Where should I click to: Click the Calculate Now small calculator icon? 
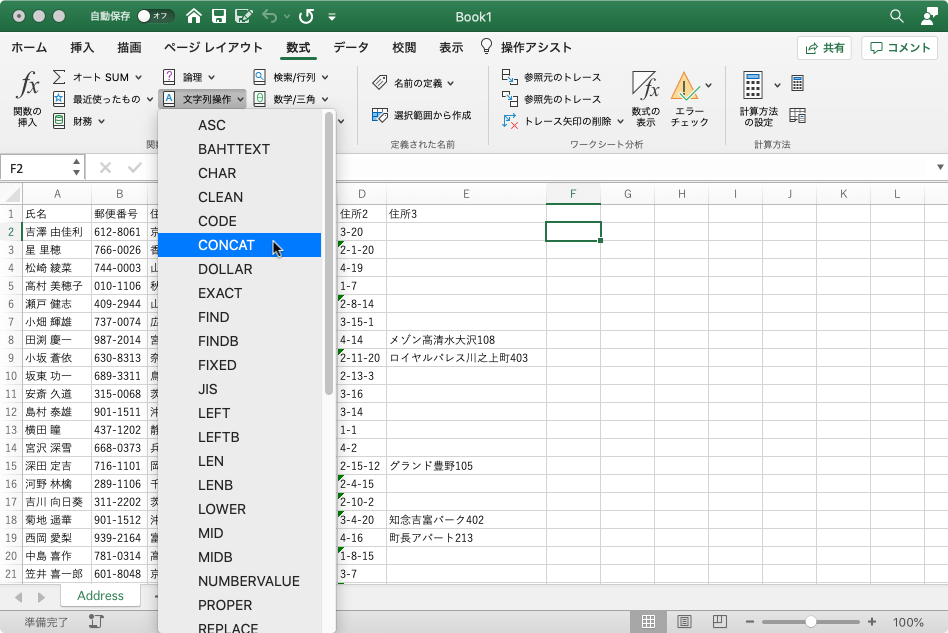(797, 83)
